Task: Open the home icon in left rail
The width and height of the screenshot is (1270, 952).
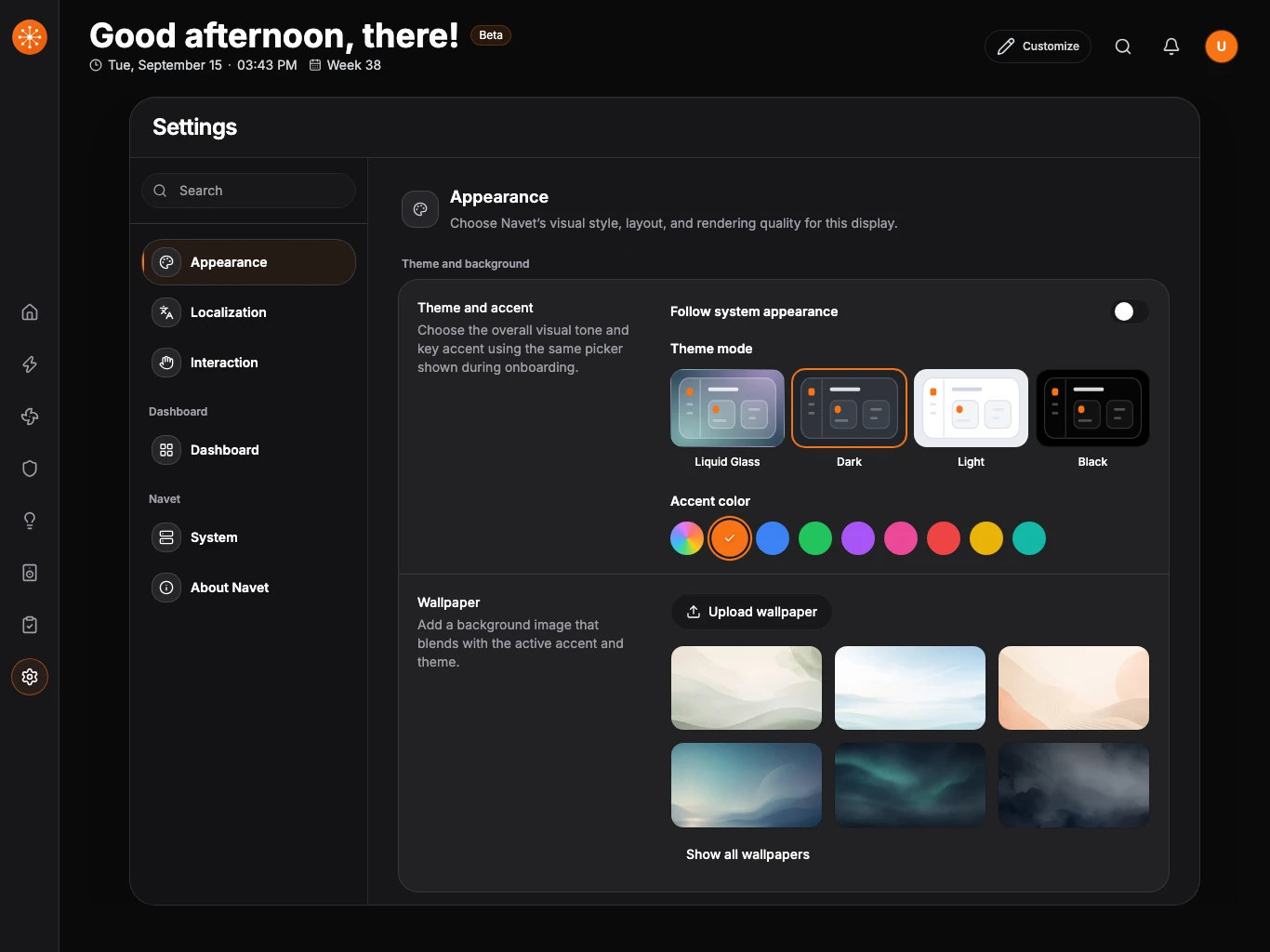Action: click(30, 312)
